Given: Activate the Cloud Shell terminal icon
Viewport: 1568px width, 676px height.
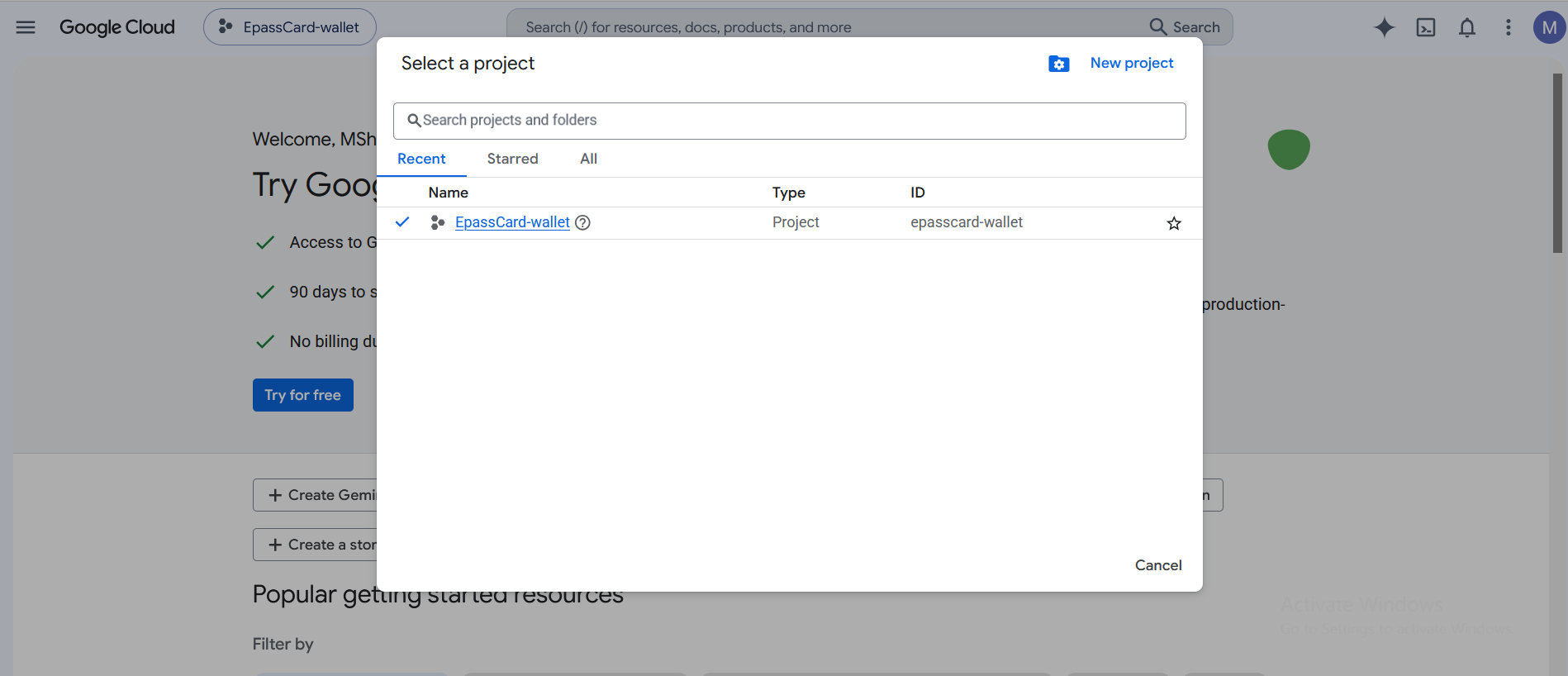Looking at the screenshot, I should coord(1426,27).
